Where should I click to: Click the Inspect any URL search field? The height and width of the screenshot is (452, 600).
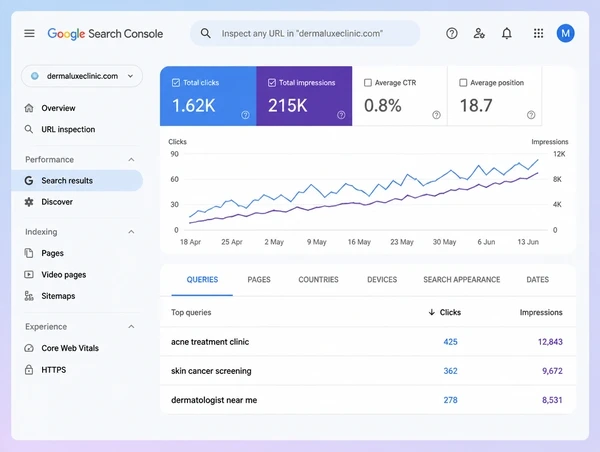tap(305, 33)
